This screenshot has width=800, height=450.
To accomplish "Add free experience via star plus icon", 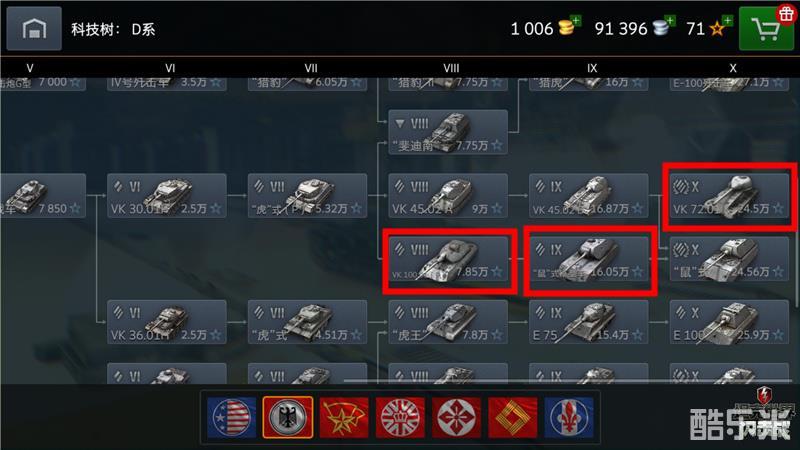I will coord(728,20).
